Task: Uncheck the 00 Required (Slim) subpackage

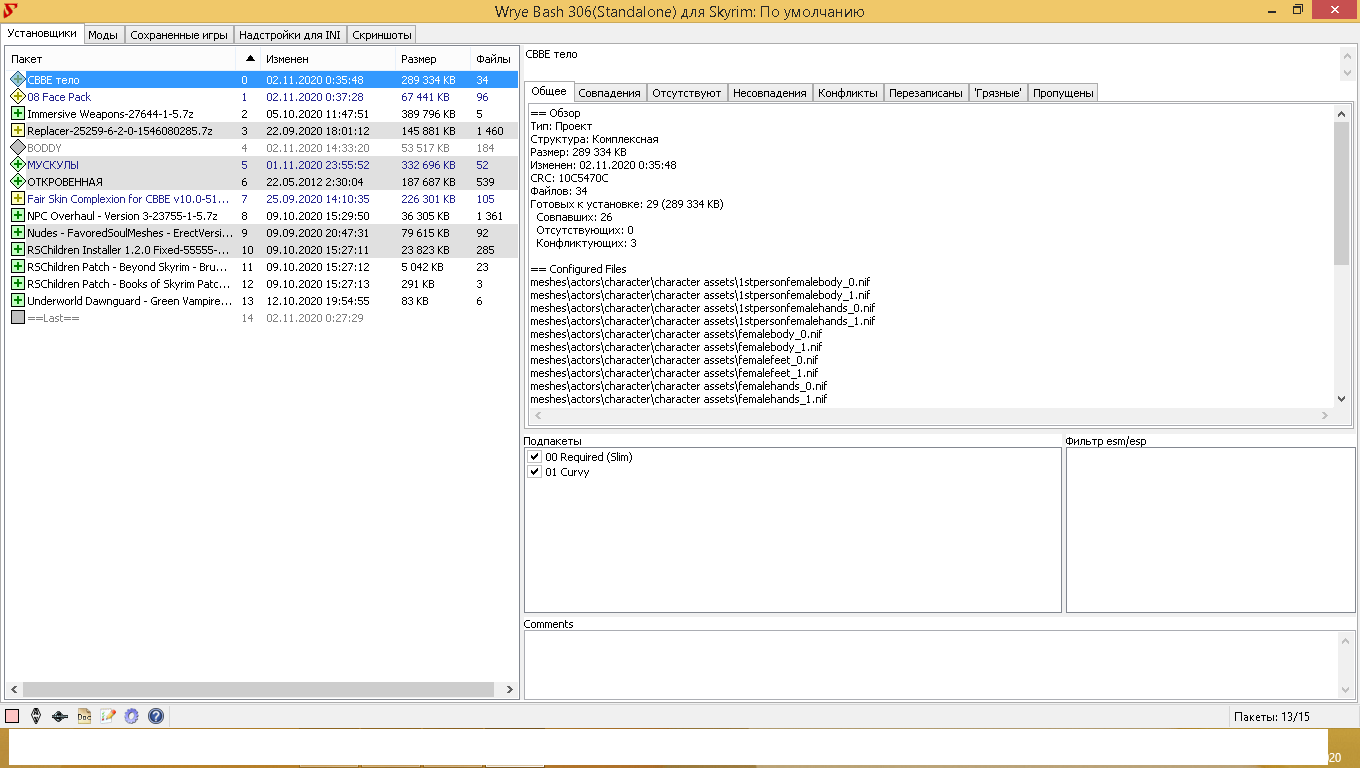Action: tap(534, 457)
